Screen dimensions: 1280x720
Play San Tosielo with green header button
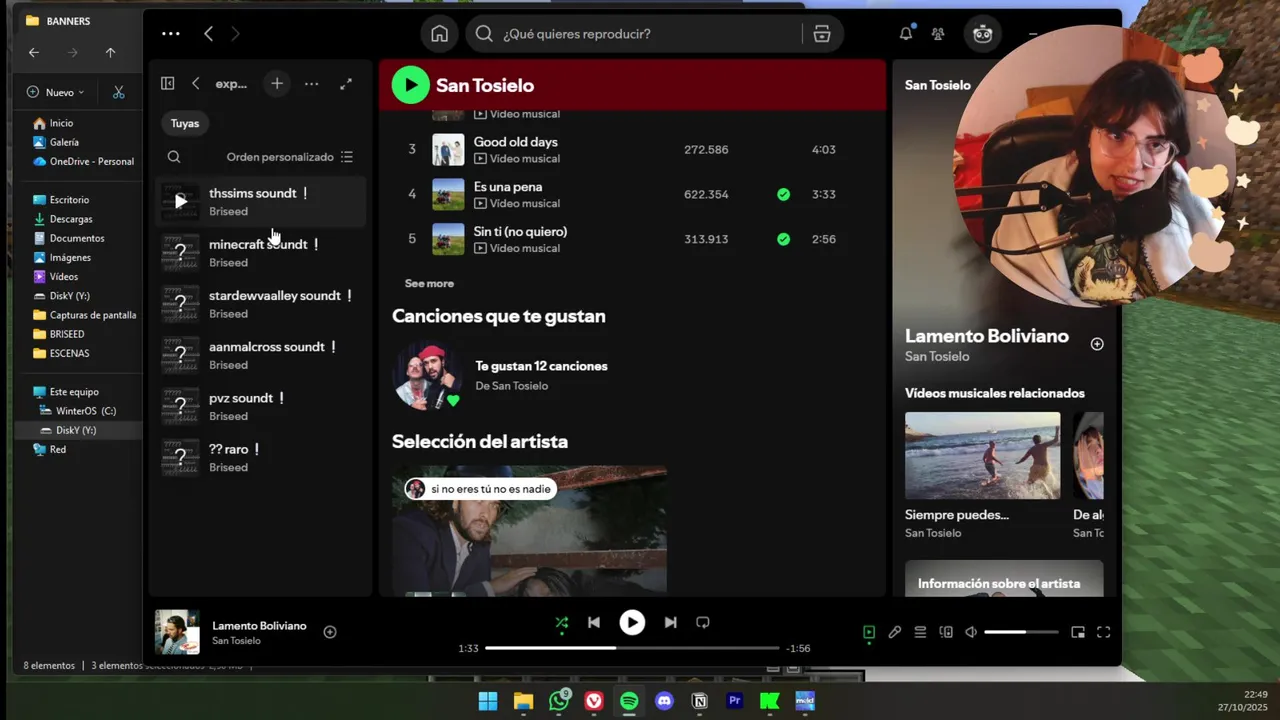coord(410,85)
